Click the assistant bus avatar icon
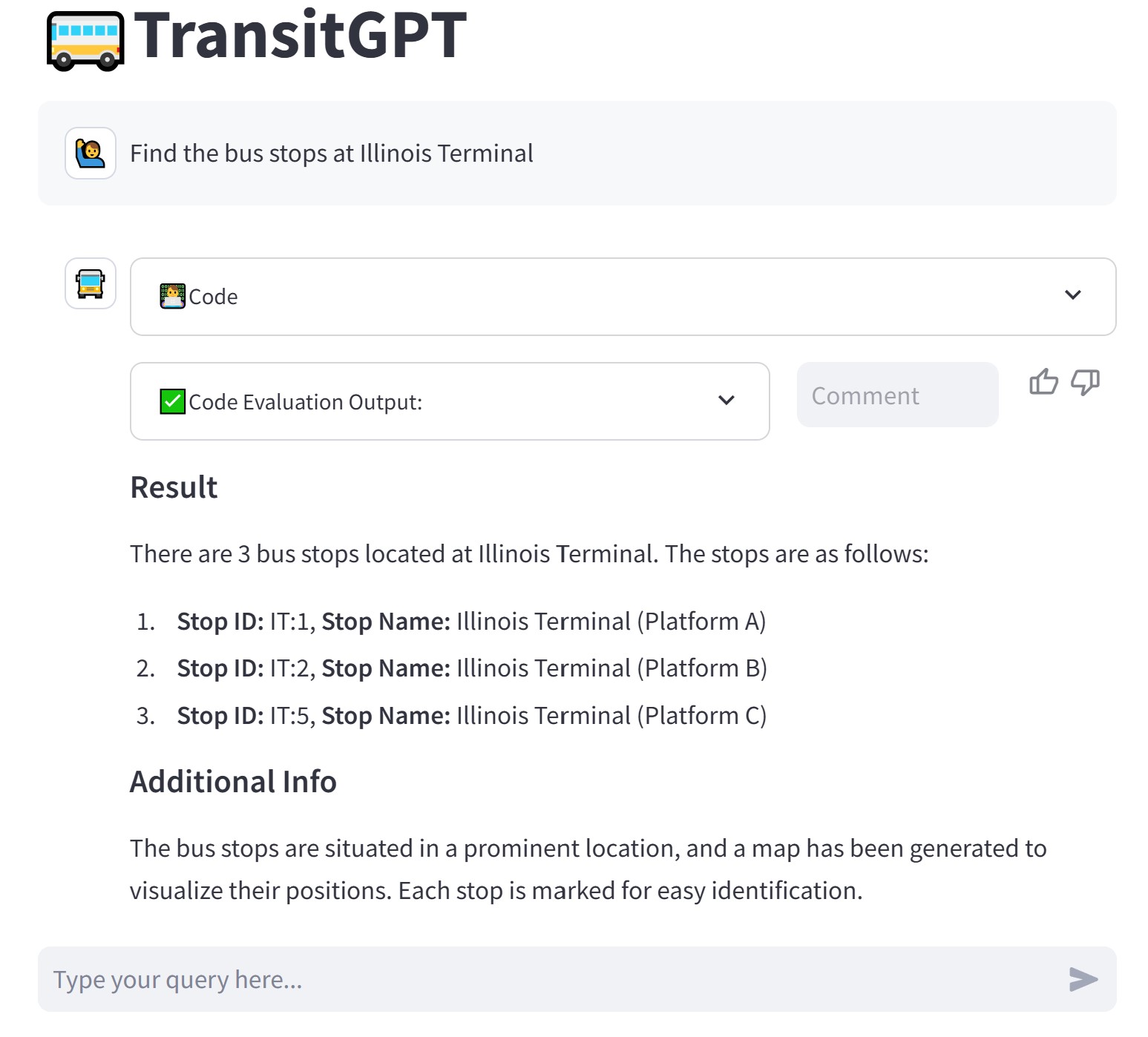The image size is (1148, 1037). tap(91, 283)
